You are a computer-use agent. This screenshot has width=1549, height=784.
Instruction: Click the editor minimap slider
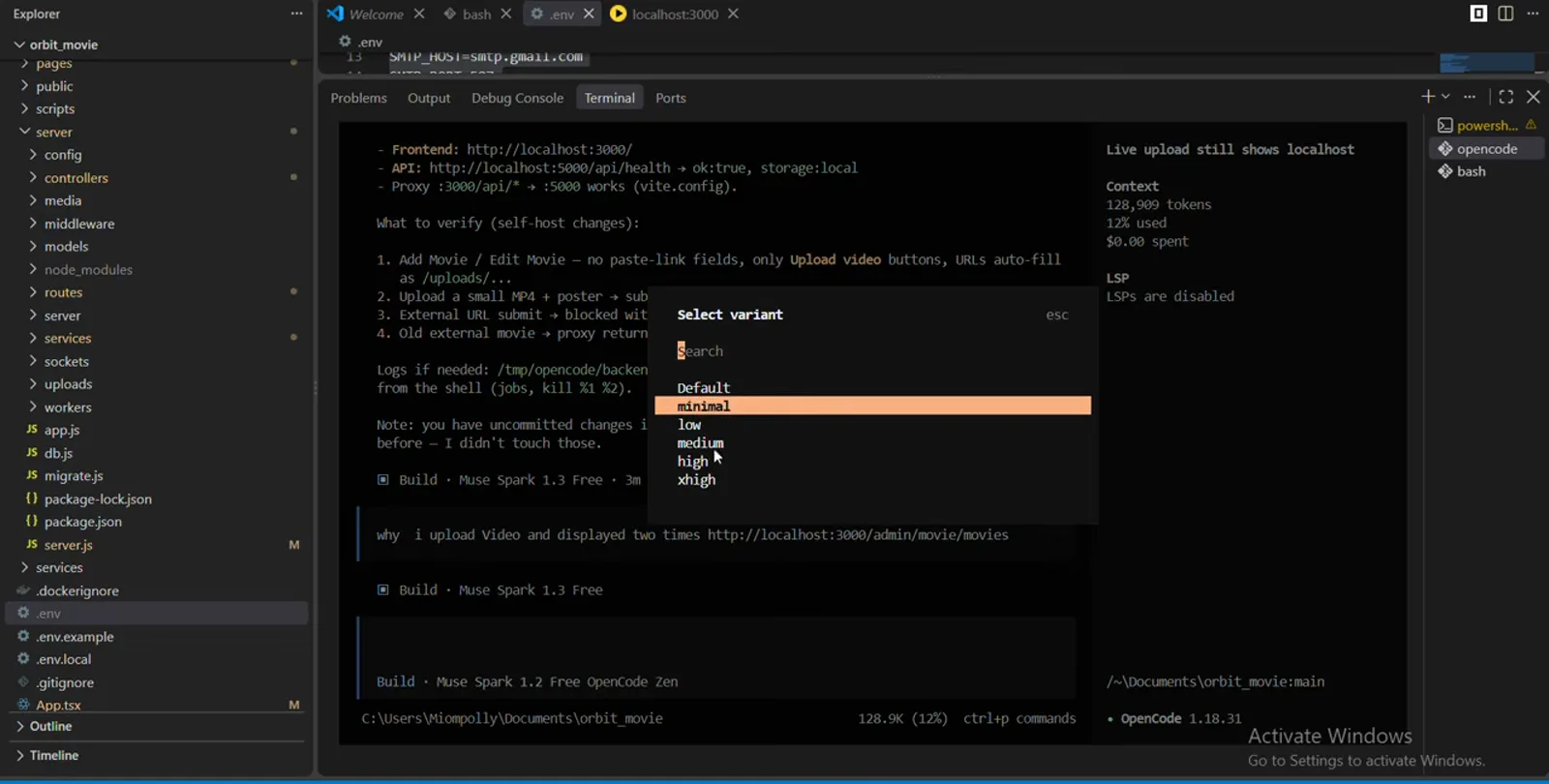click(1487, 62)
